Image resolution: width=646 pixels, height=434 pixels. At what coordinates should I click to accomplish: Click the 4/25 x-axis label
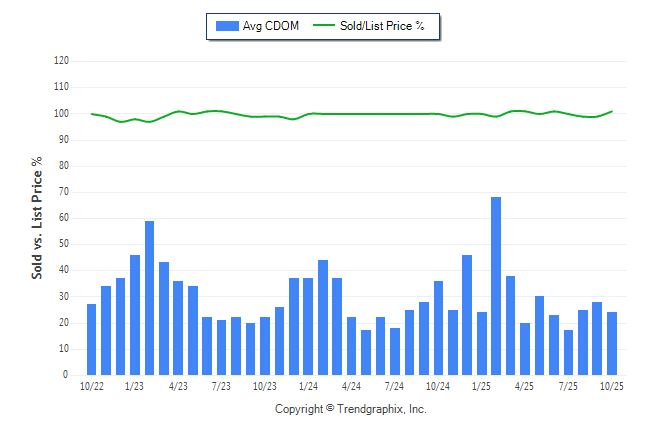tap(524, 386)
